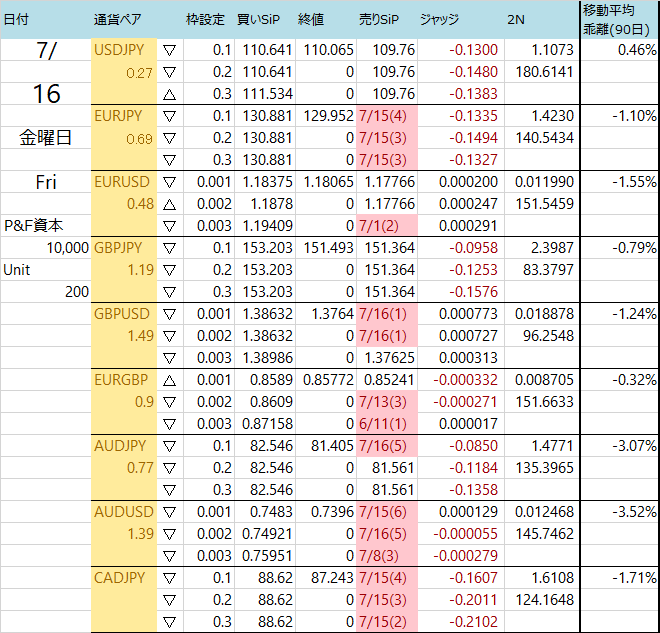660x633 pixels.
Task: Click the down triangle in the 0.8609 row
Action: pyautogui.click(x=169, y=402)
